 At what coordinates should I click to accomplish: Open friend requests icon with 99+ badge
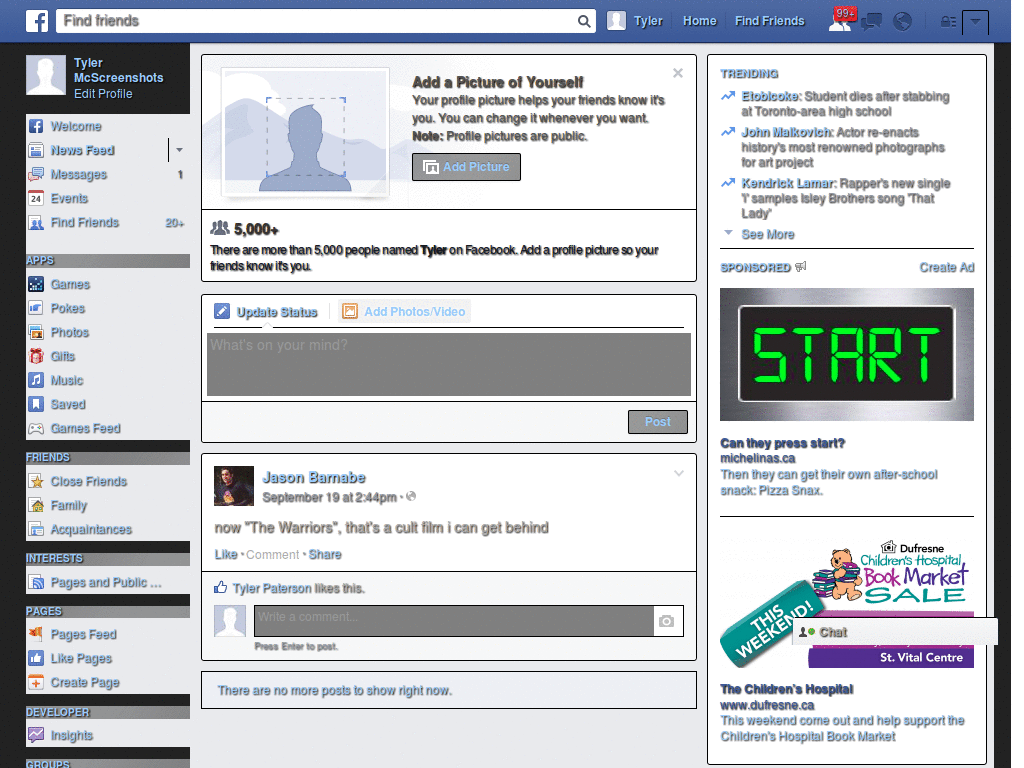[841, 20]
